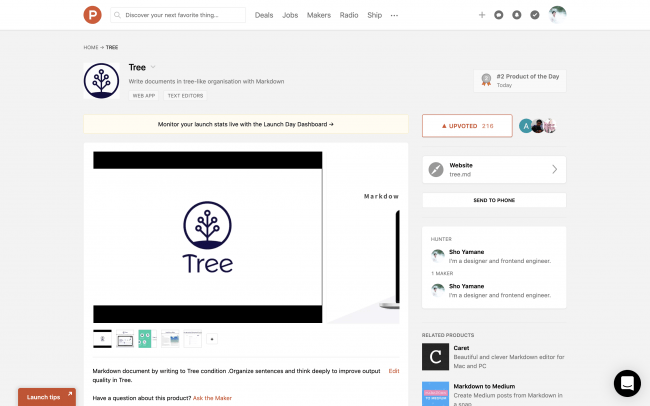Screen dimensions: 650x406
Task: Select the TEXT EDITORS topic tag
Action: tap(185, 95)
